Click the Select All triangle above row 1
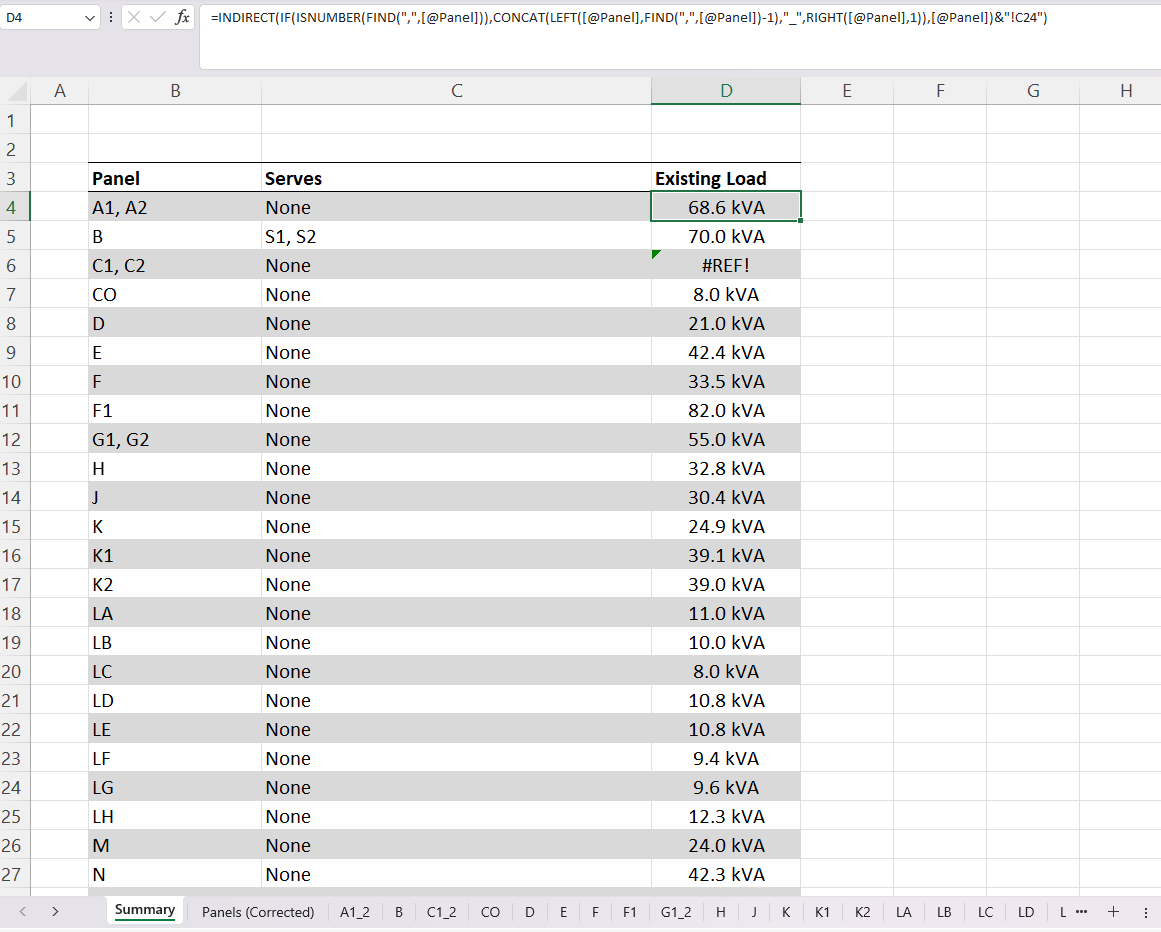The height and width of the screenshot is (932, 1161). pyautogui.click(x=14, y=90)
